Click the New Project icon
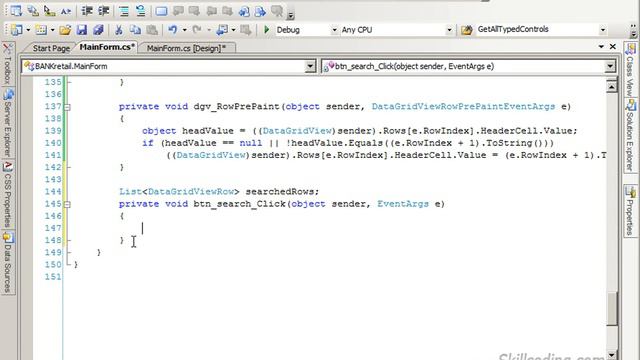 click(17, 30)
